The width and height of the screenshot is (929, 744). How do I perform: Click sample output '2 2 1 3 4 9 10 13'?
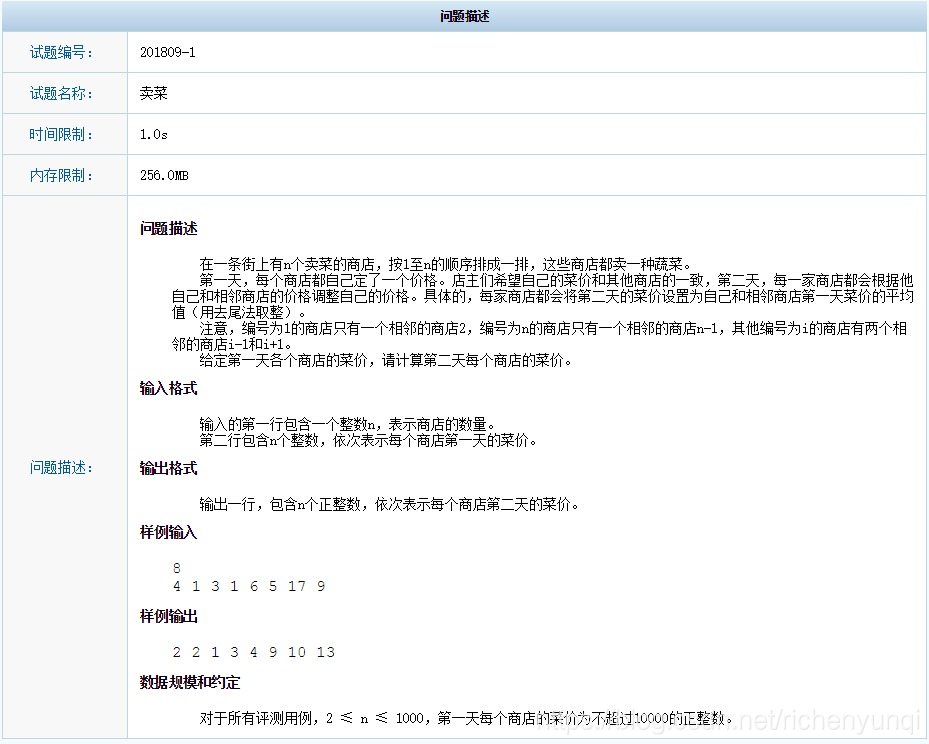click(254, 652)
